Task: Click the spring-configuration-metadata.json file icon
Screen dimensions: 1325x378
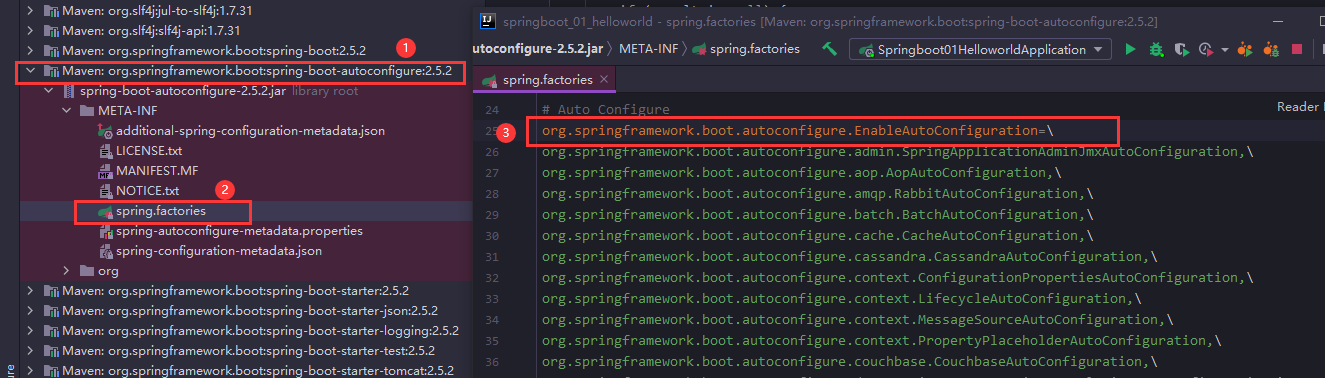Action: tap(106, 251)
